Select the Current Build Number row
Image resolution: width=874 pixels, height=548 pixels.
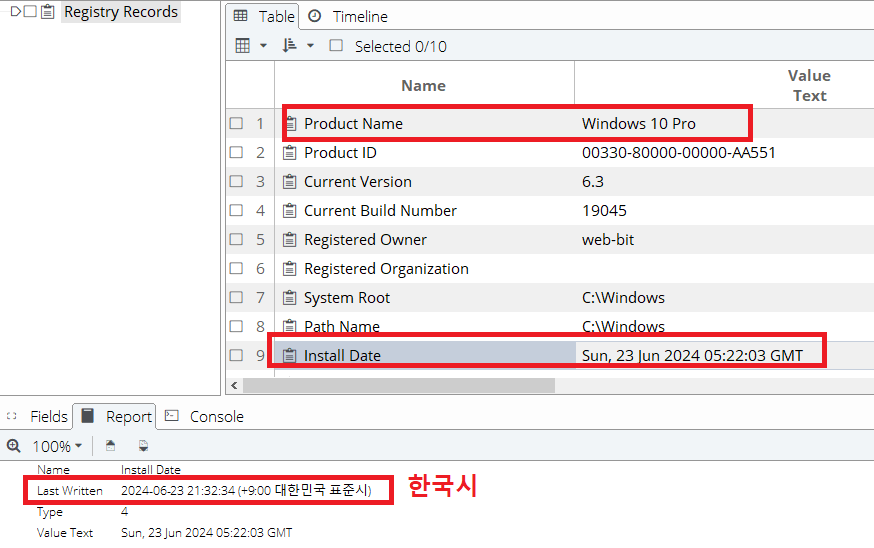(x=380, y=211)
